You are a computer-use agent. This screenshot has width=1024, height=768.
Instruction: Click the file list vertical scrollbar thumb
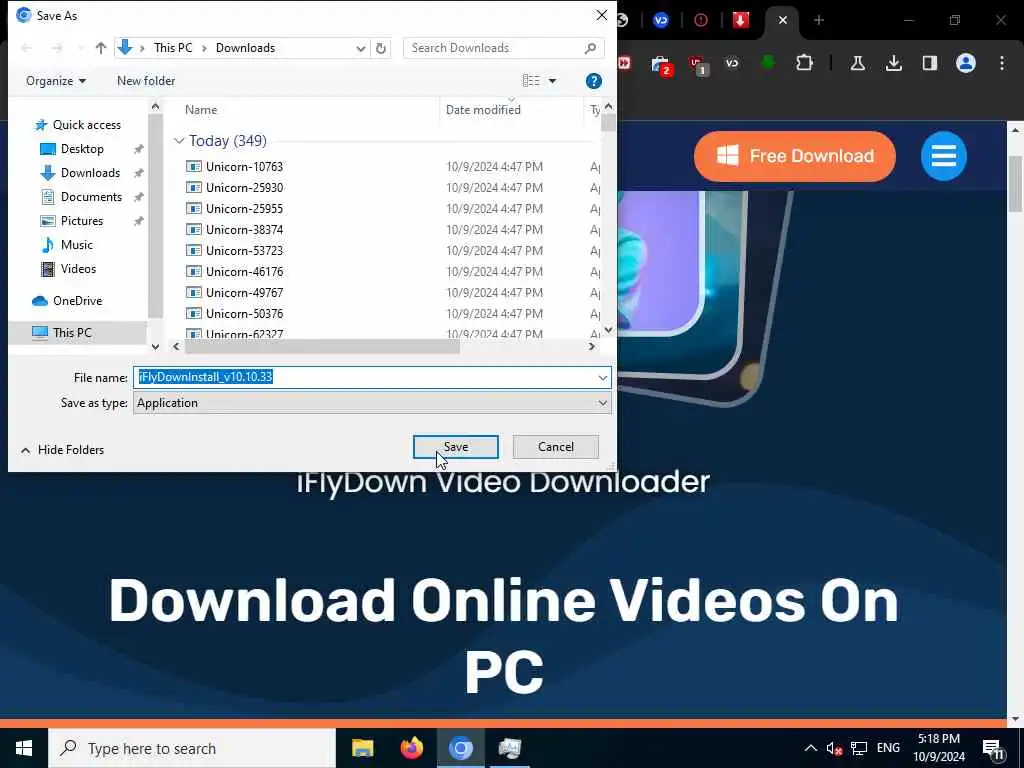point(608,123)
